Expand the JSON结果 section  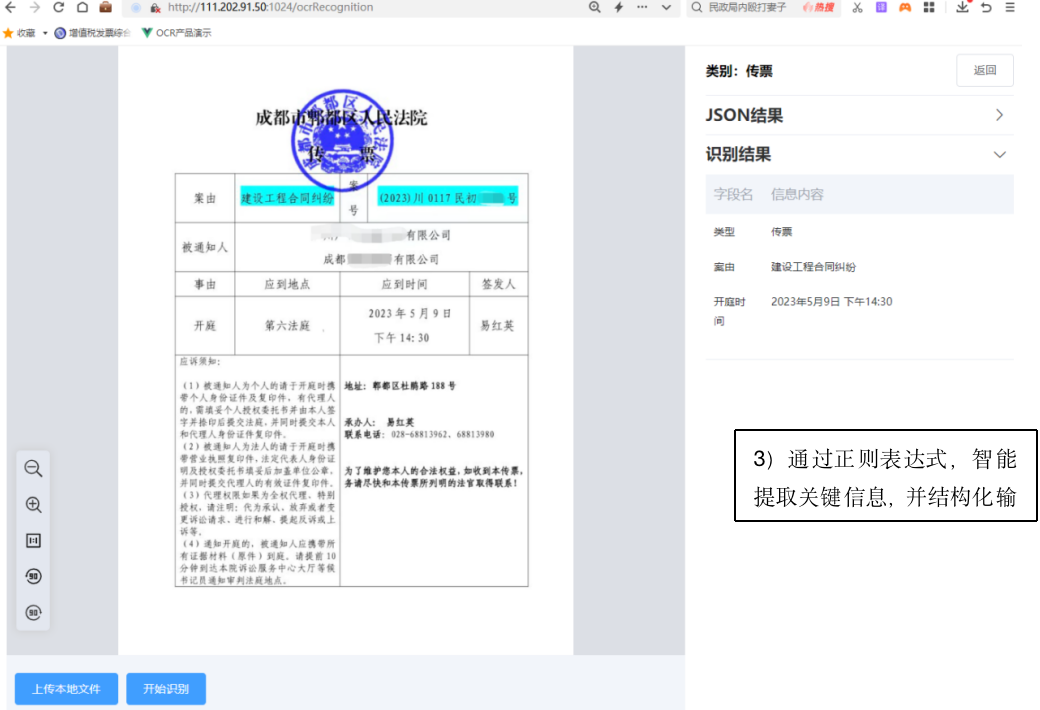coord(999,116)
